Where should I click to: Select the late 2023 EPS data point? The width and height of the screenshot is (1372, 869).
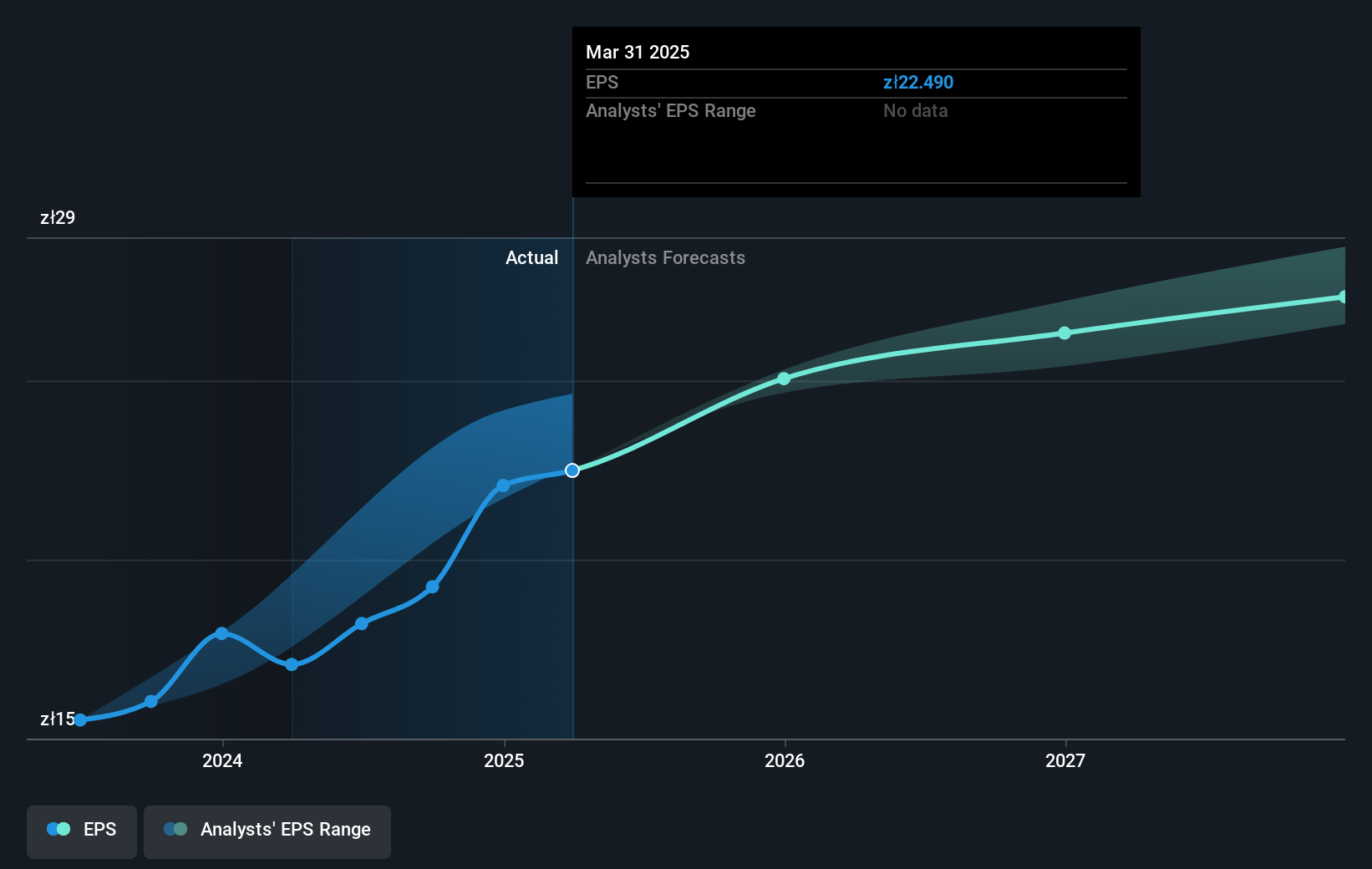[x=151, y=701]
